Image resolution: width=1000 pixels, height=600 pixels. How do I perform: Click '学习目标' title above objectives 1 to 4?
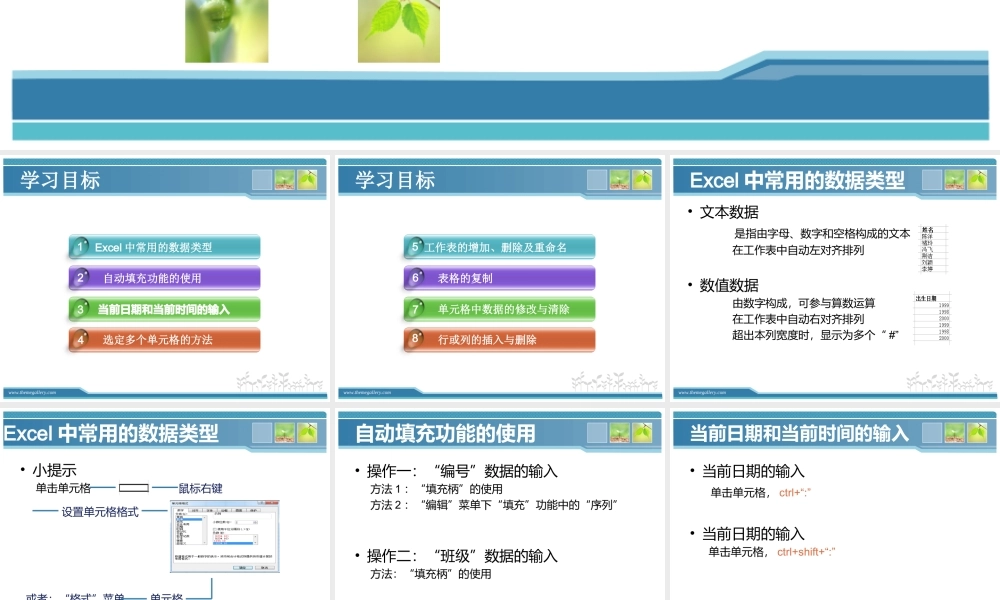pyautogui.click(x=60, y=180)
